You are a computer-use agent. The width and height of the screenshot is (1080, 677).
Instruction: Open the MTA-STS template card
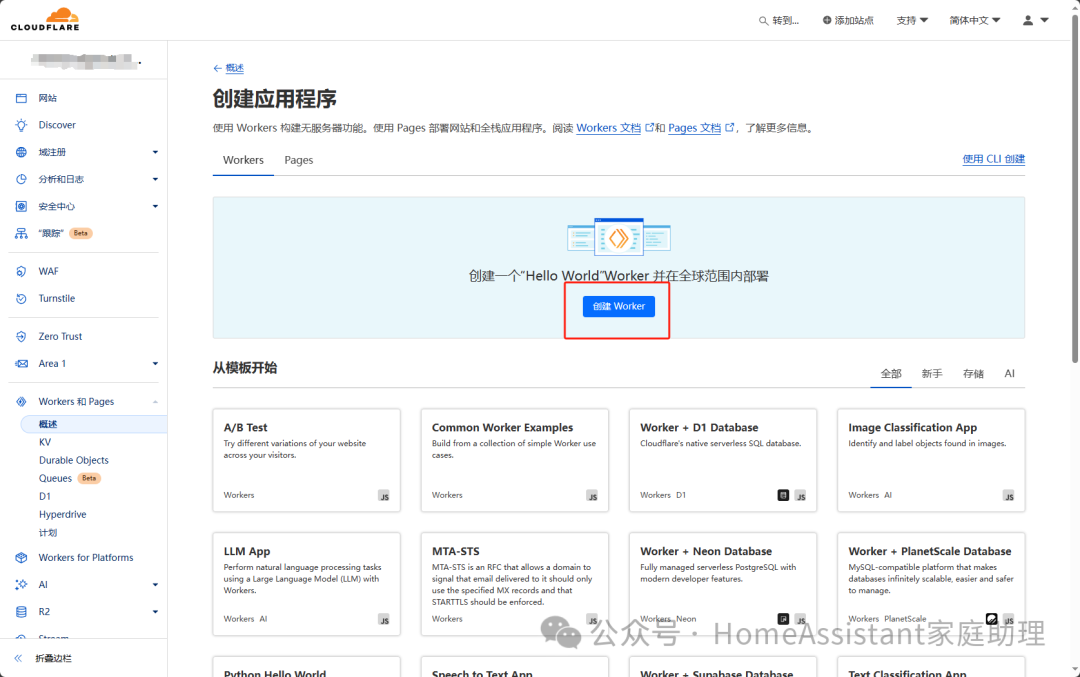pyautogui.click(x=515, y=584)
